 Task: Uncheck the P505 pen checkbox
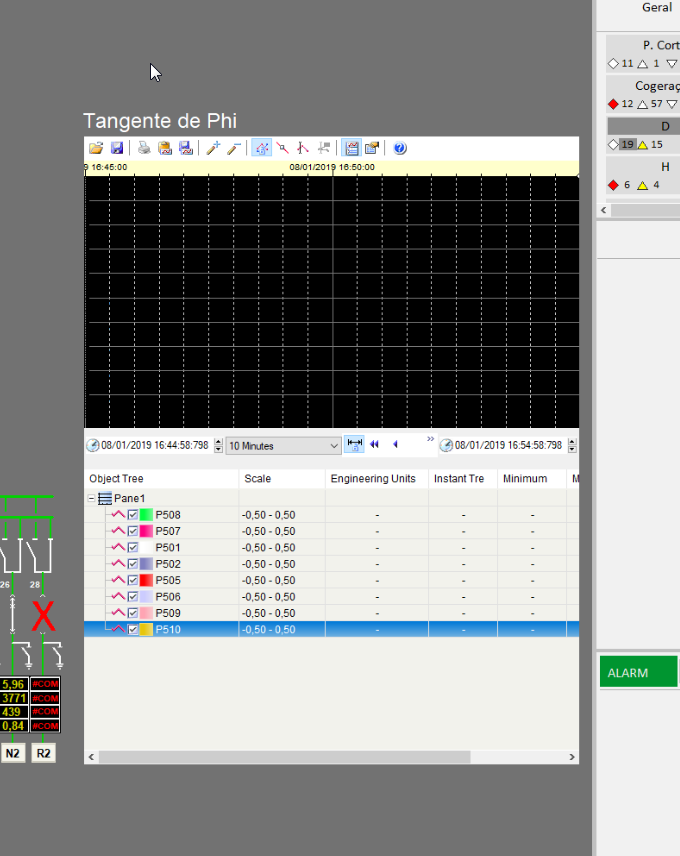click(133, 580)
